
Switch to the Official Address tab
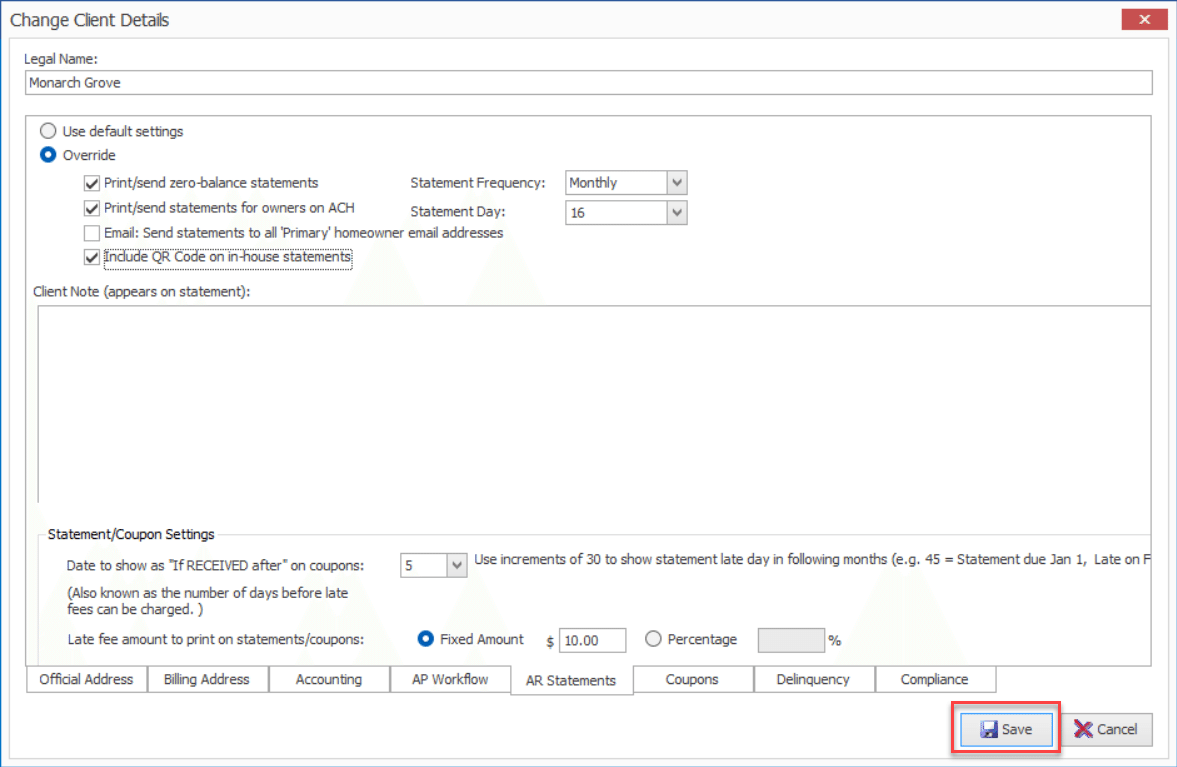[86, 679]
